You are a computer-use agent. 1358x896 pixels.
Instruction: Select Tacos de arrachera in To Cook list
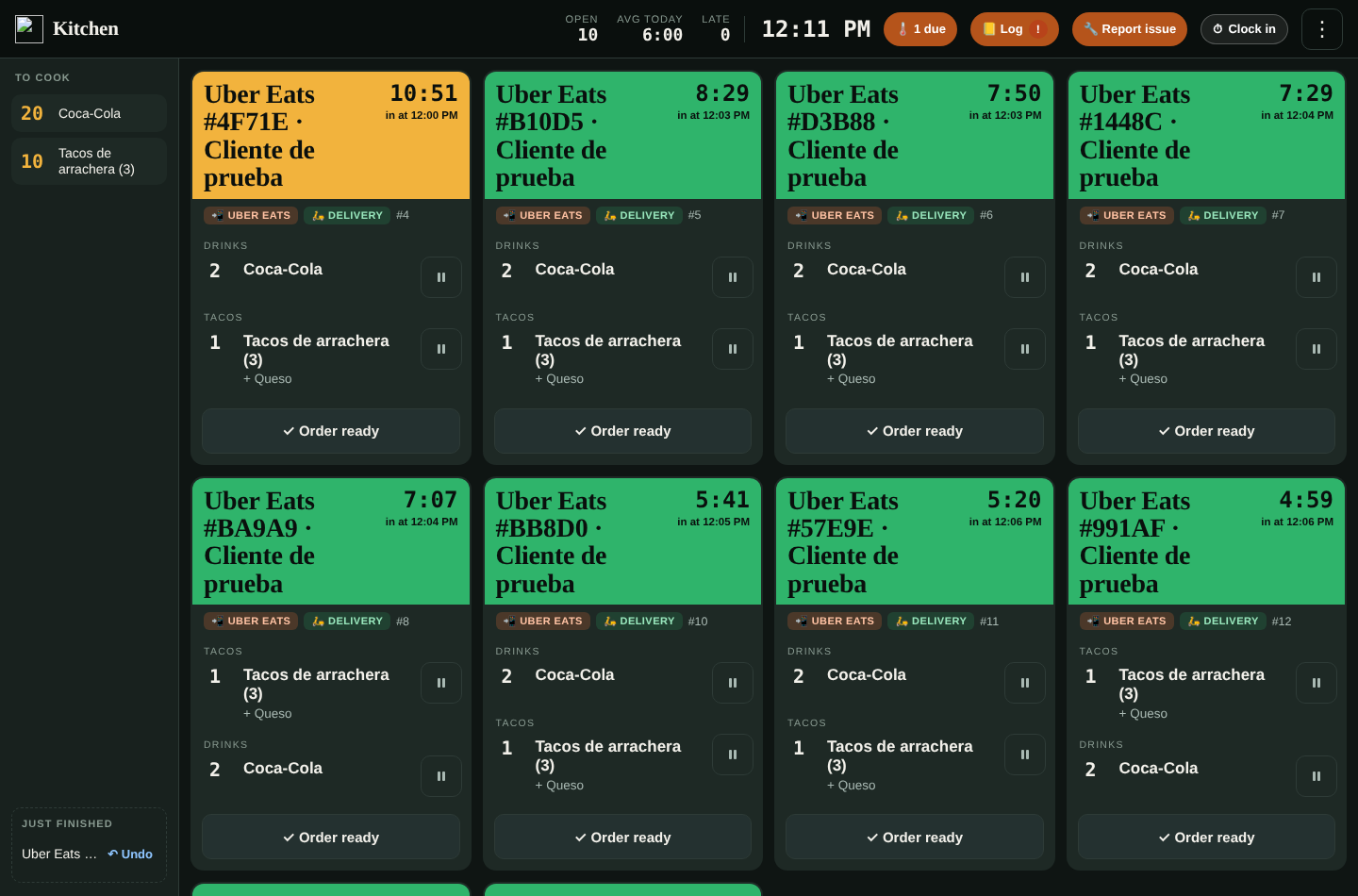[x=89, y=161]
